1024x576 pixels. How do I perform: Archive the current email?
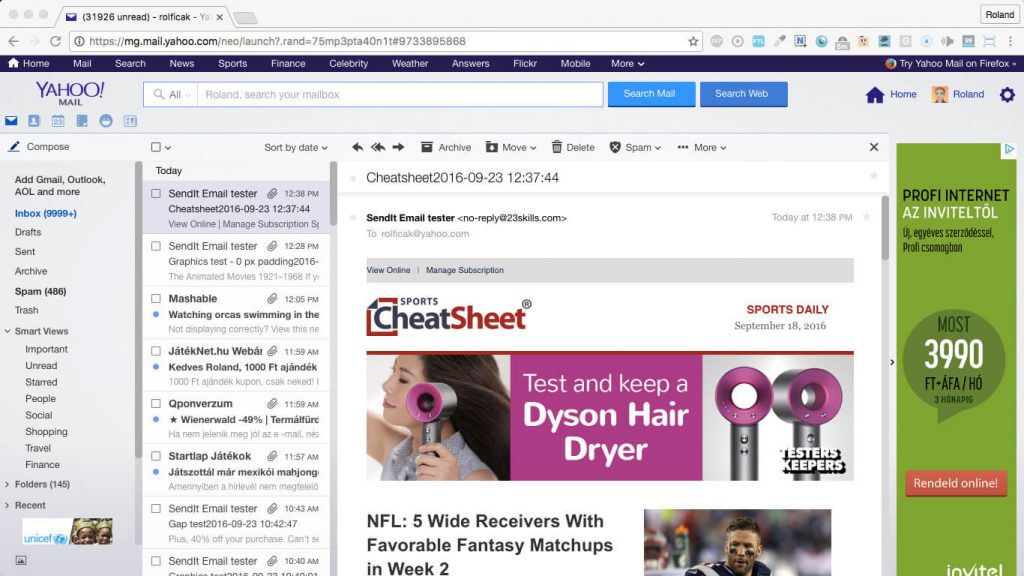tap(445, 147)
